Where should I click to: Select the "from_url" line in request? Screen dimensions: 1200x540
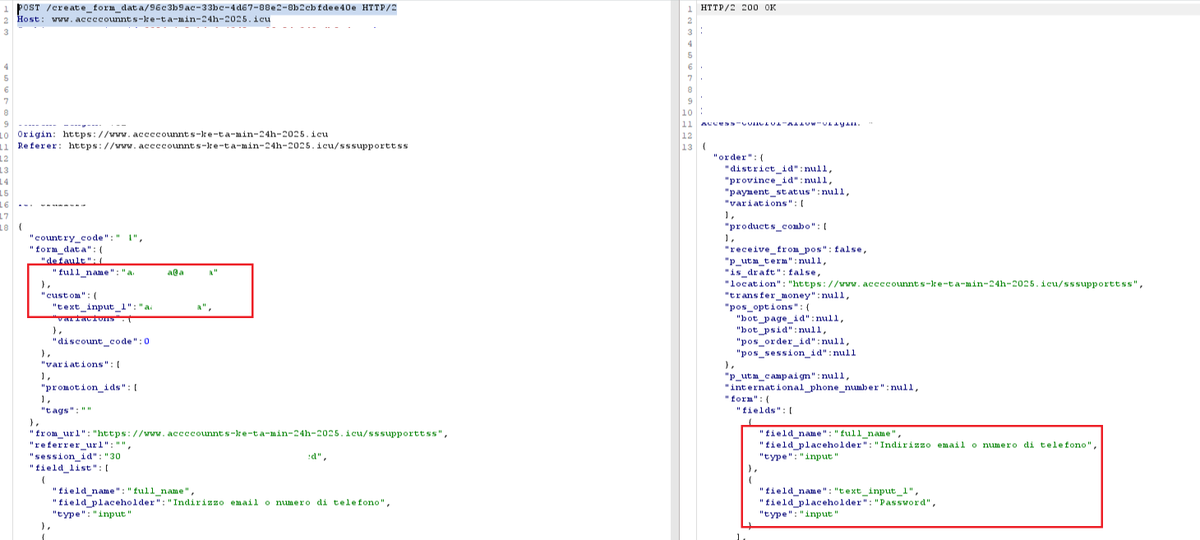[238, 433]
